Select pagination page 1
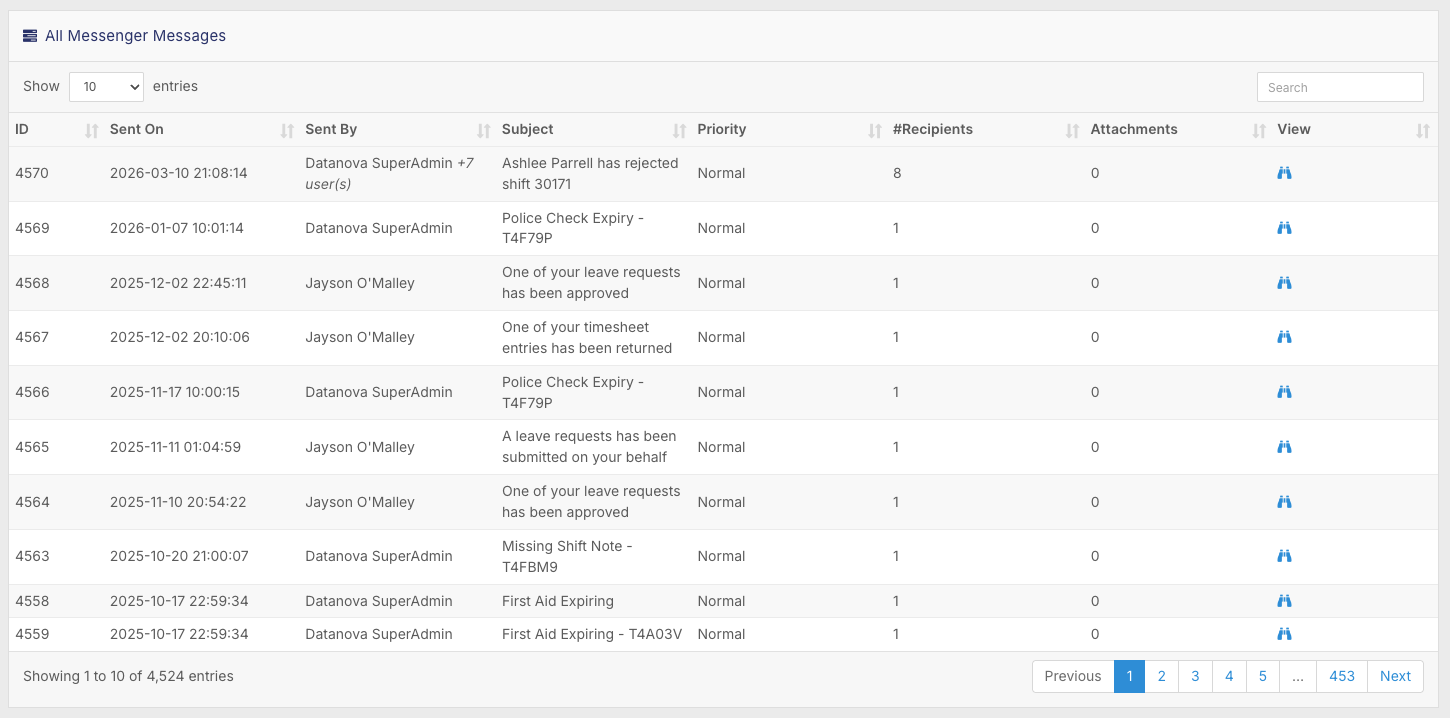The height and width of the screenshot is (718, 1450). (1129, 676)
